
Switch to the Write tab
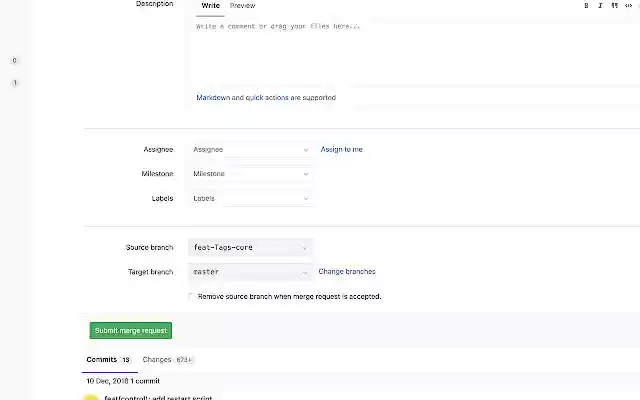click(211, 6)
